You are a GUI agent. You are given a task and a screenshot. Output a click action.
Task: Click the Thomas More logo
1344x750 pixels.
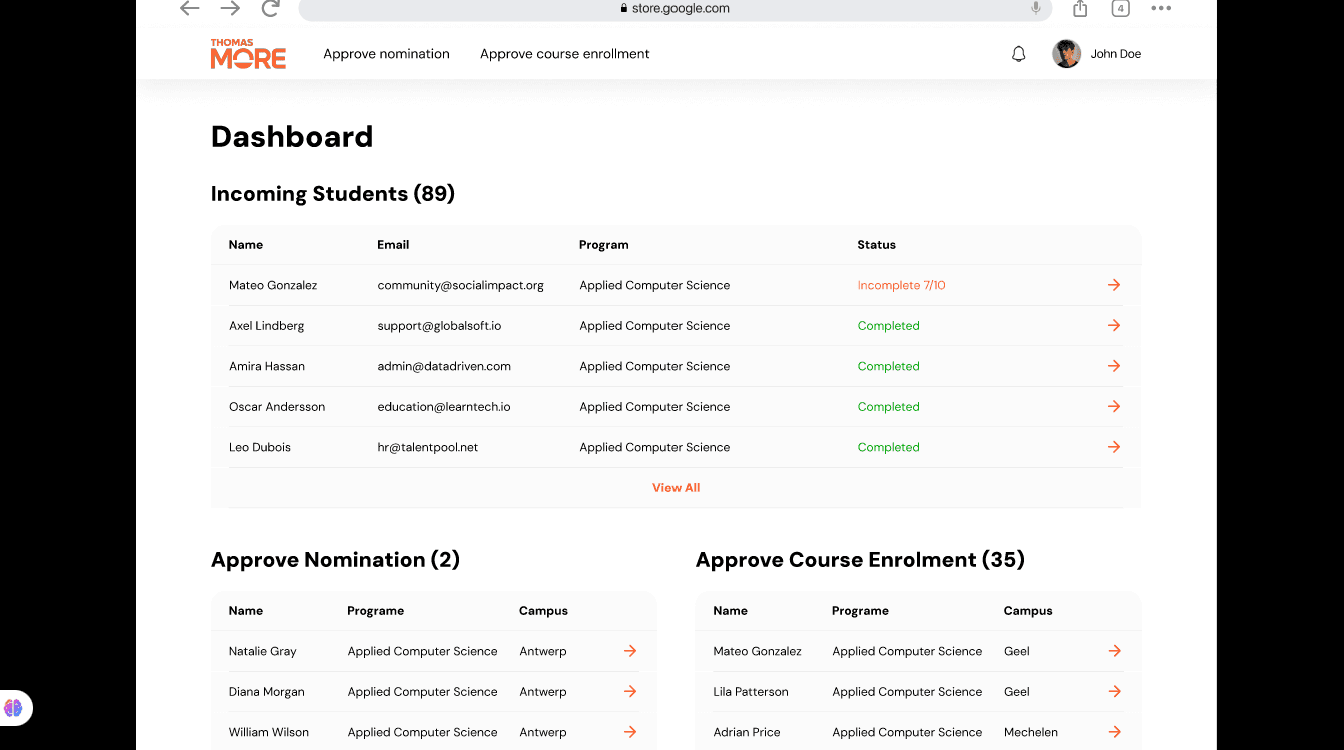(x=248, y=54)
